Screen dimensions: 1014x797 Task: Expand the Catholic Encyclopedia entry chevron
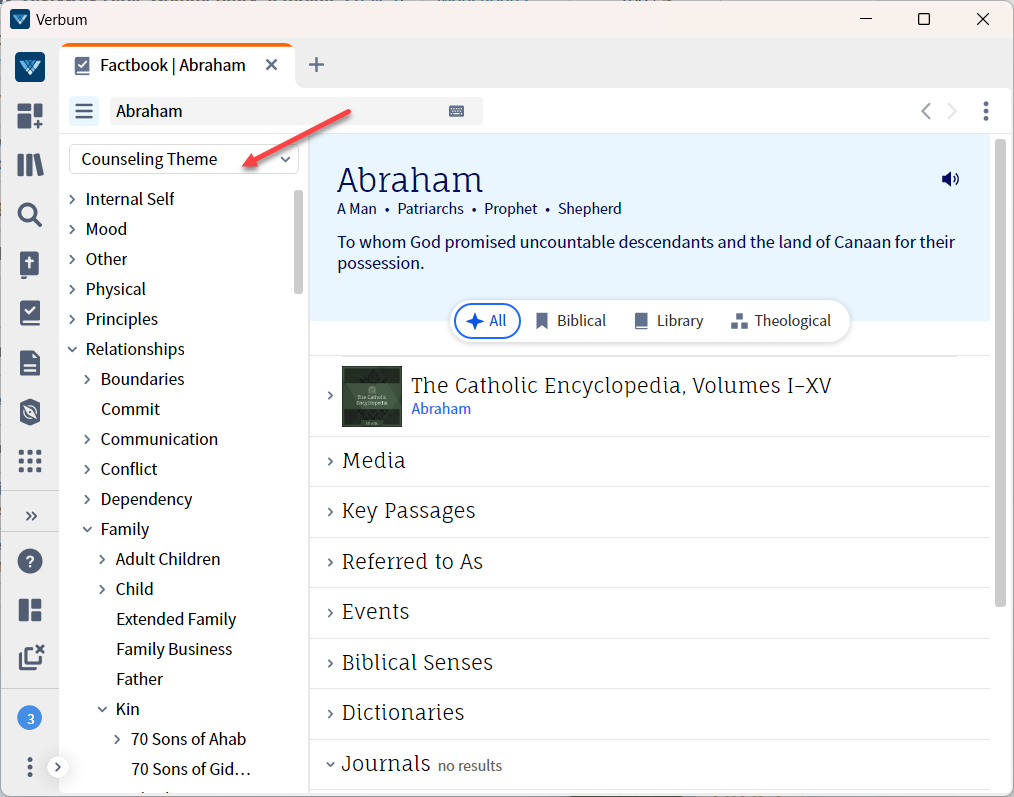click(330, 395)
